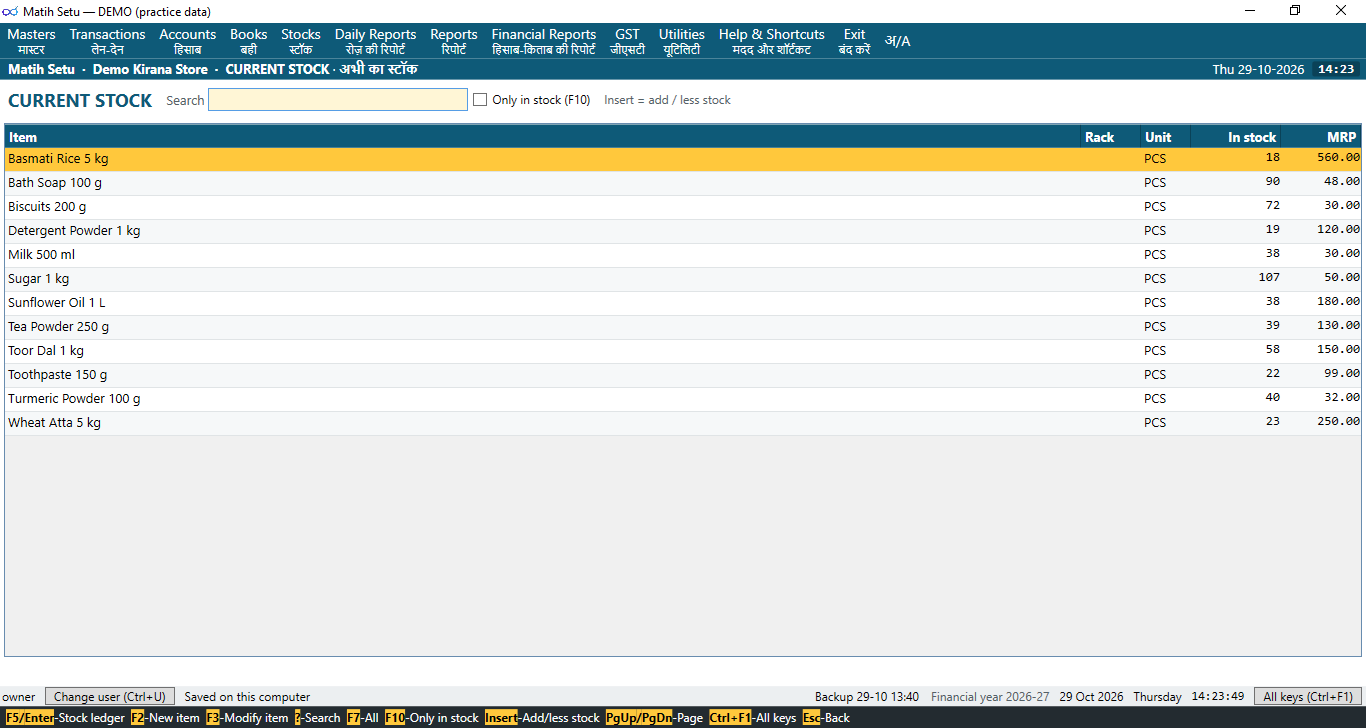Screen dimensions: 1366x728
Task: Open the Reports menu
Action: point(453,41)
